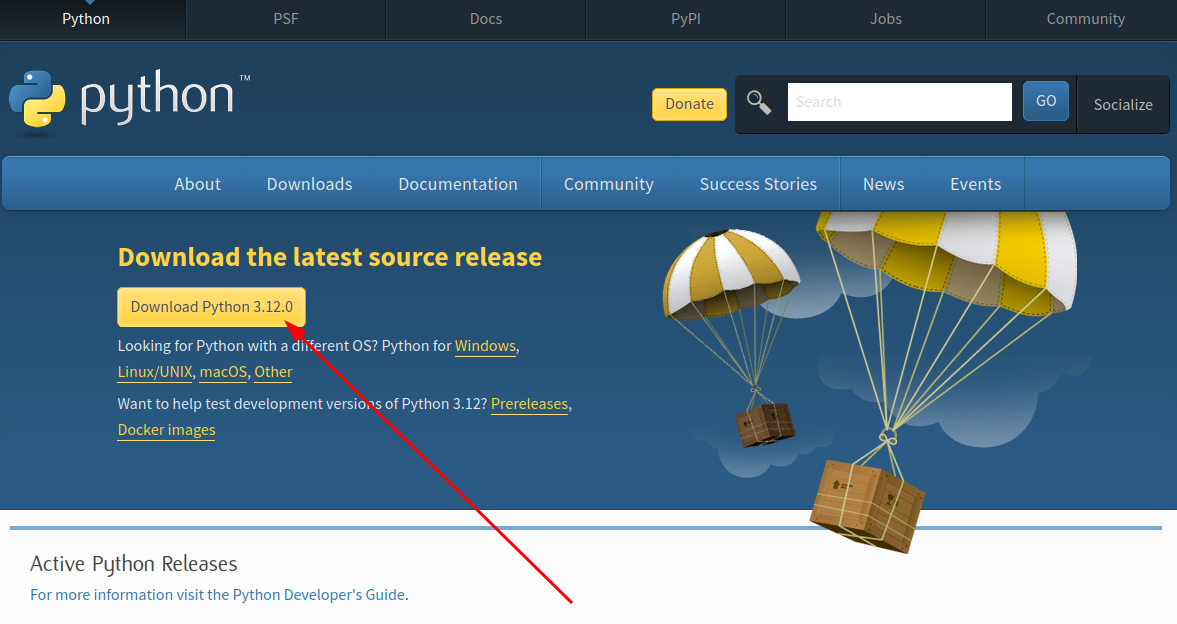This screenshot has height=624, width=1177.
Task: Open the Jobs tab
Action: point(885,18)
